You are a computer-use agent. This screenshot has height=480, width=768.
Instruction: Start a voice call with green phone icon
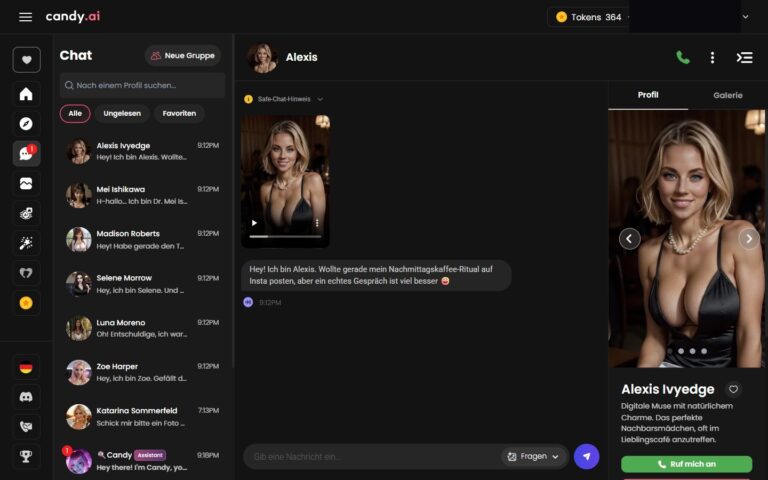[x=683, y=57]
